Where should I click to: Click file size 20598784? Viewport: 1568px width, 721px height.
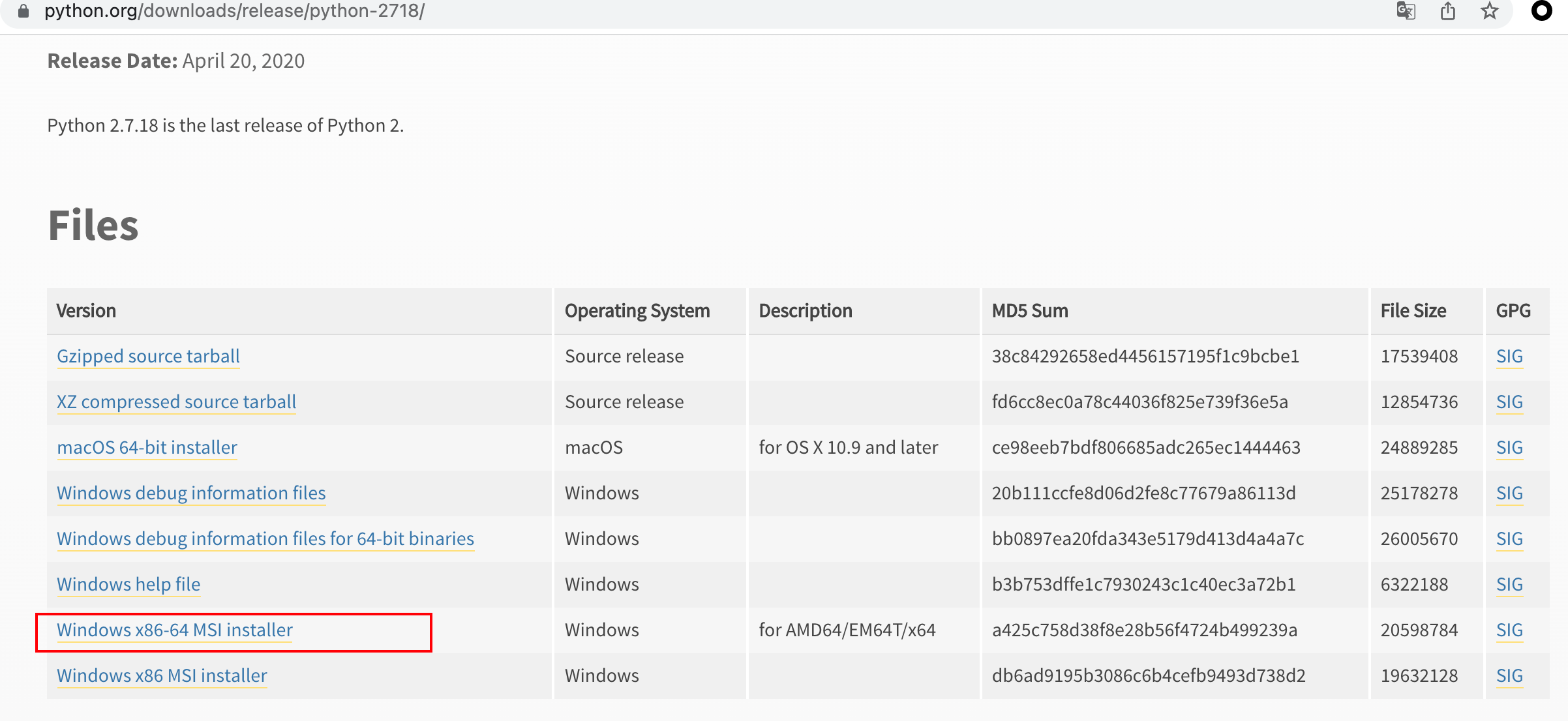1419,630
